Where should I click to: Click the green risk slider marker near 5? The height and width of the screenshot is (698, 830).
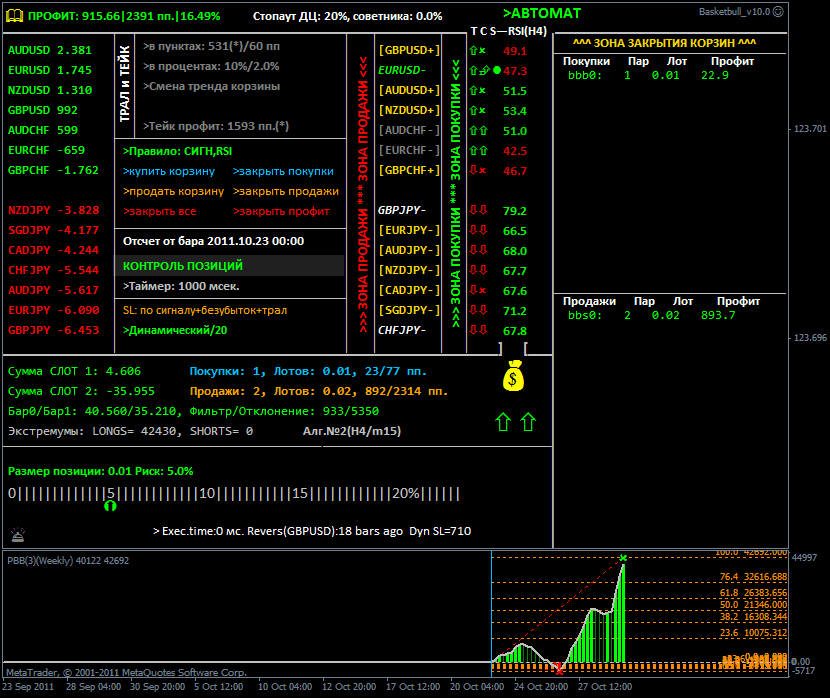tap(110, 506)
